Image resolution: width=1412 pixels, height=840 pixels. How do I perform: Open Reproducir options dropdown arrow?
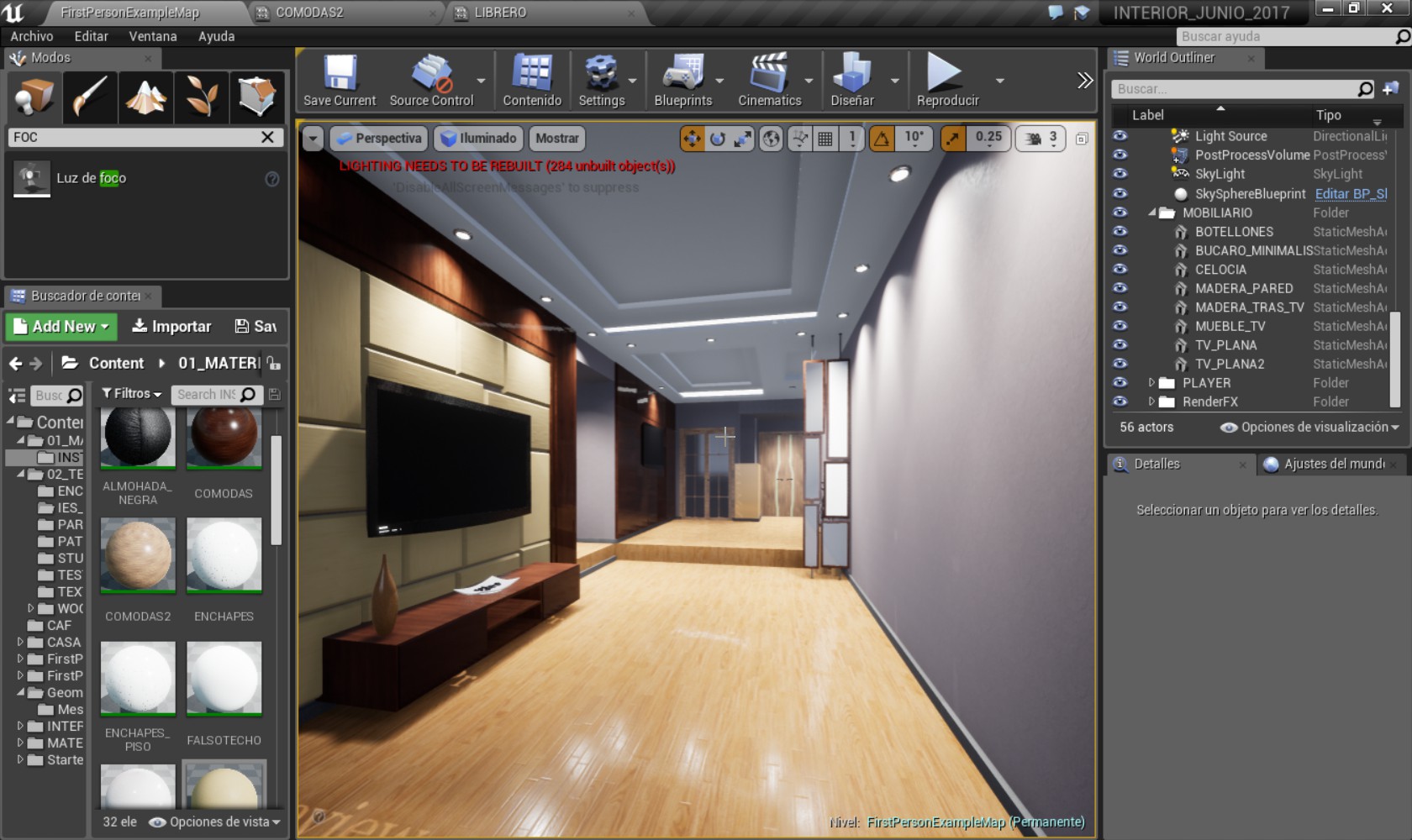(999, 81)
